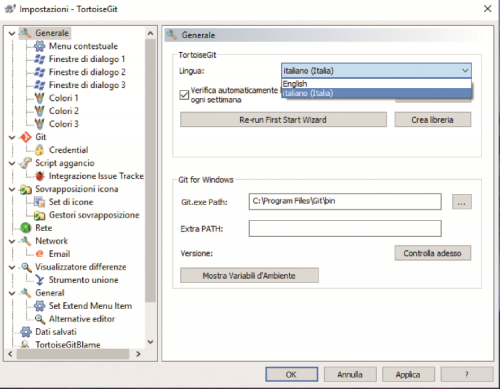Click the Sovrapposizioni icona folder icon

(x=26, y=189)
